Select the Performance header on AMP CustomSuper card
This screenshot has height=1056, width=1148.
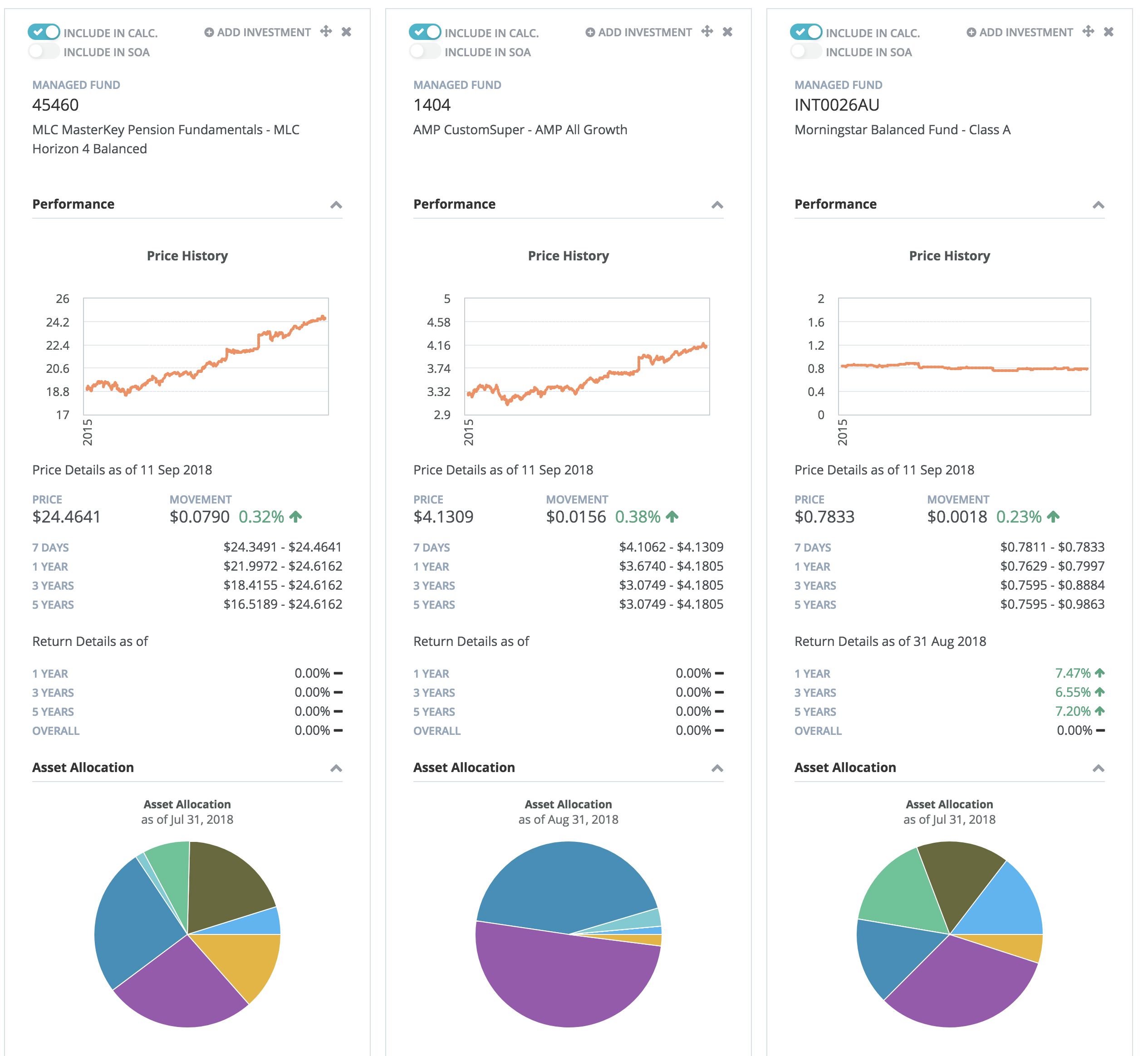coord(455,204)
